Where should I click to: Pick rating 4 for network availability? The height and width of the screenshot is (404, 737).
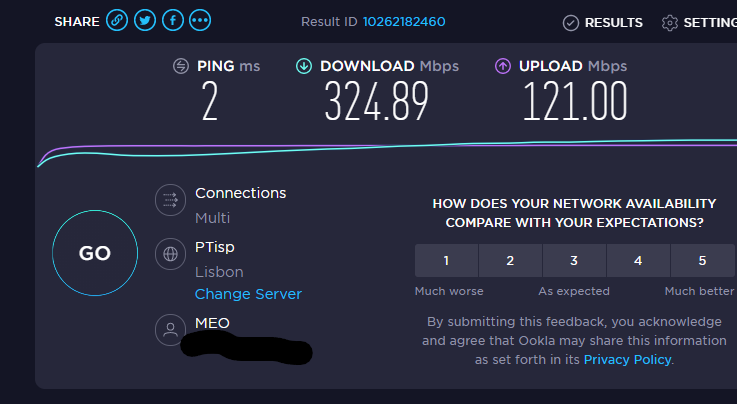[638, 261]
